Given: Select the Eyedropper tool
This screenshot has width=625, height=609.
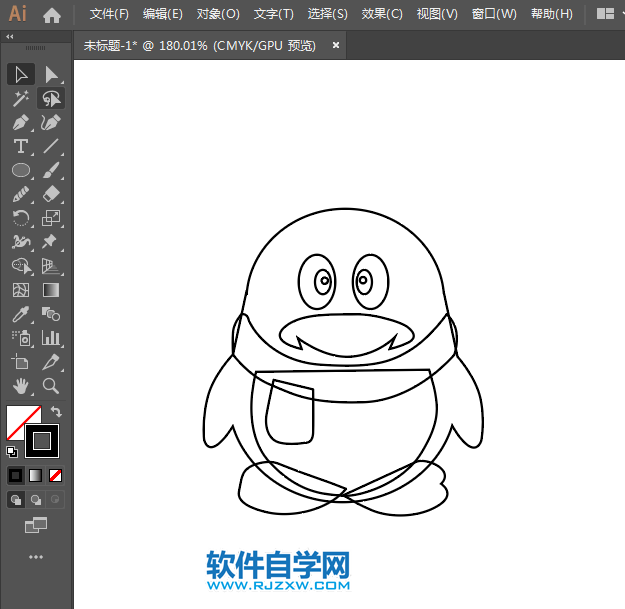Looking at the screenshot, I should click(21, 314).
